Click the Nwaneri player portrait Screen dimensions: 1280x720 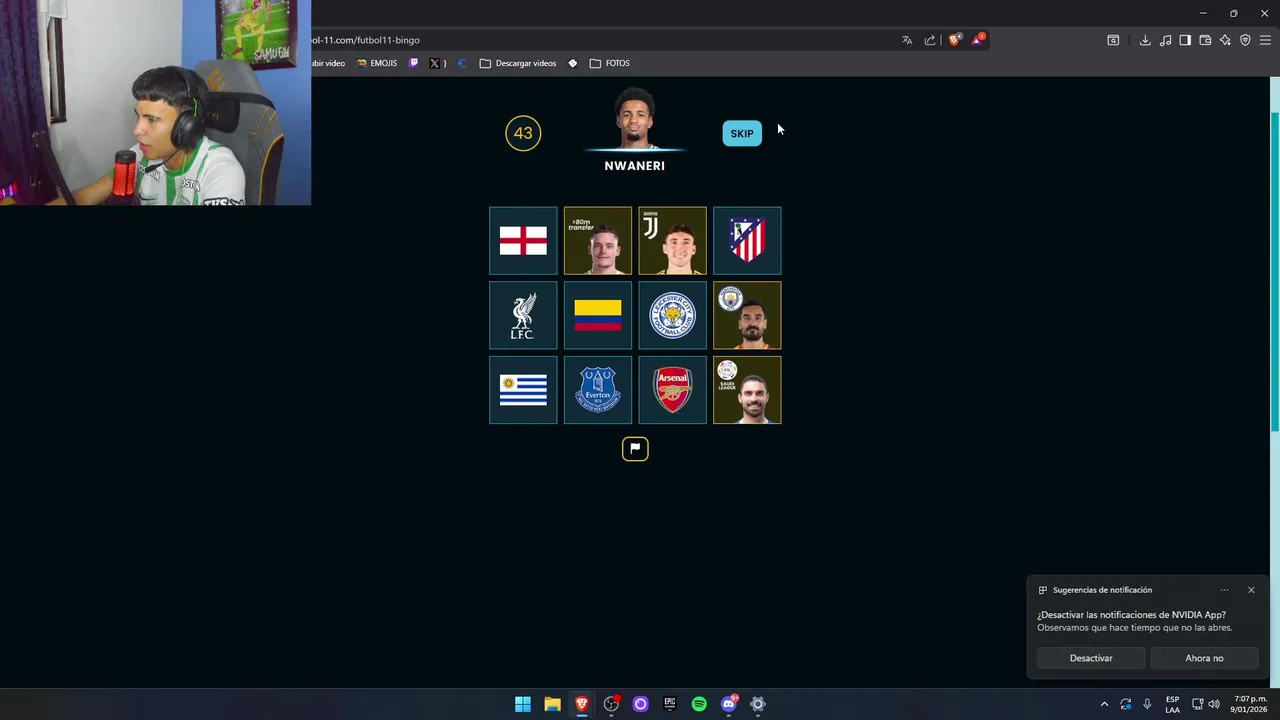tap(635, 119)
